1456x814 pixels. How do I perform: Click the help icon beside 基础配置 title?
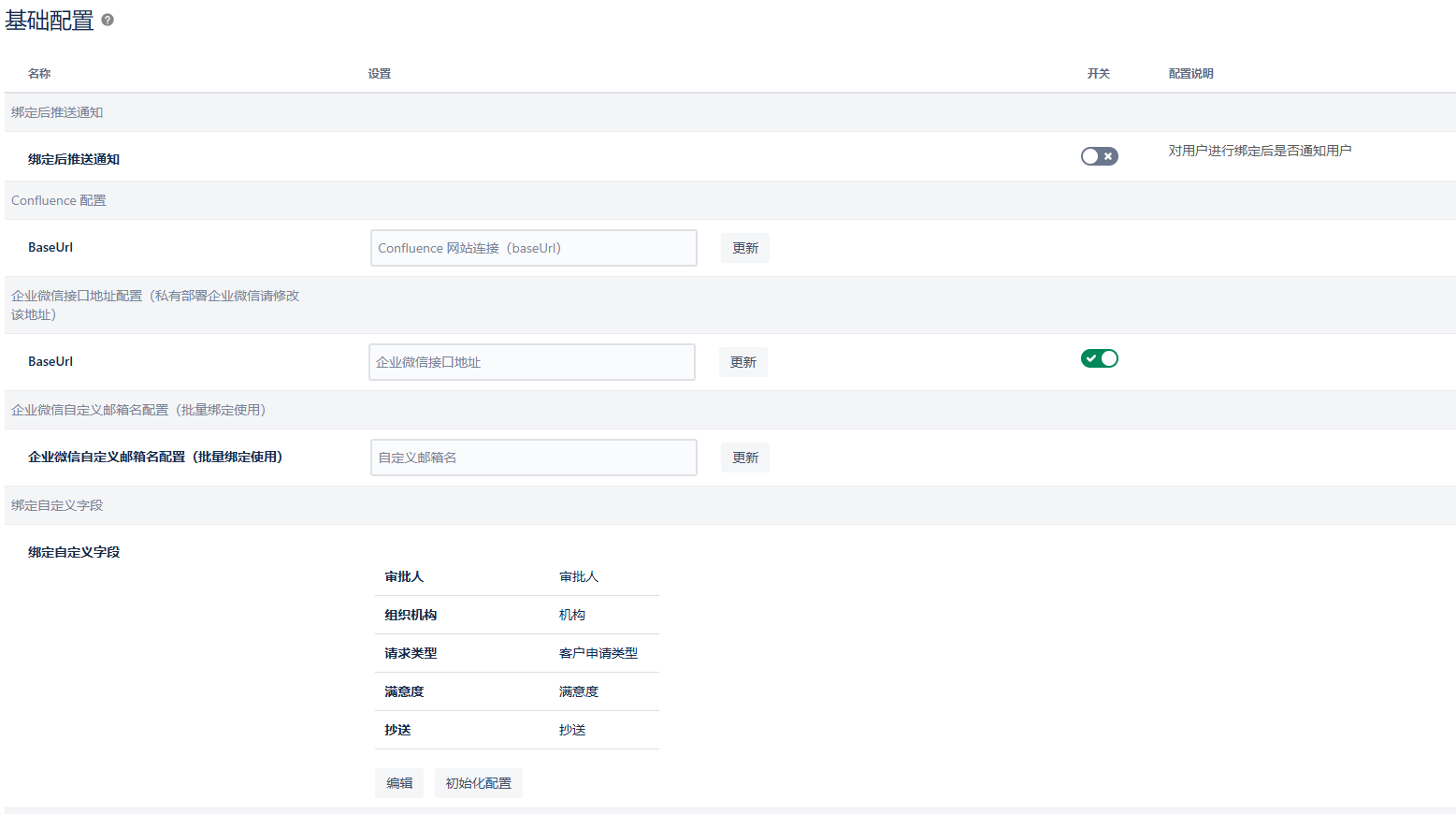[108, 20]
